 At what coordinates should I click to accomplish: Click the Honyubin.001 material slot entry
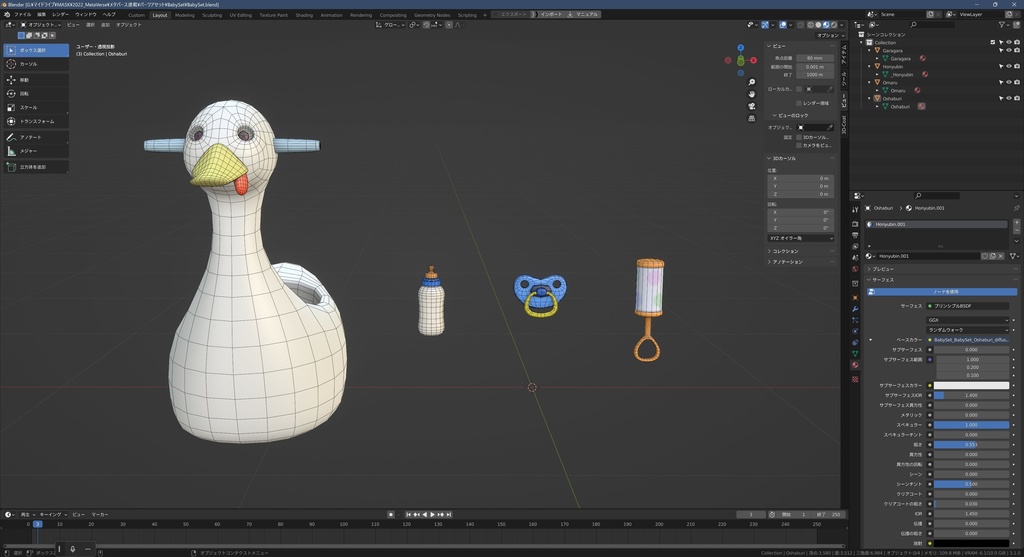pyautogui.click(x=936, y=224)
